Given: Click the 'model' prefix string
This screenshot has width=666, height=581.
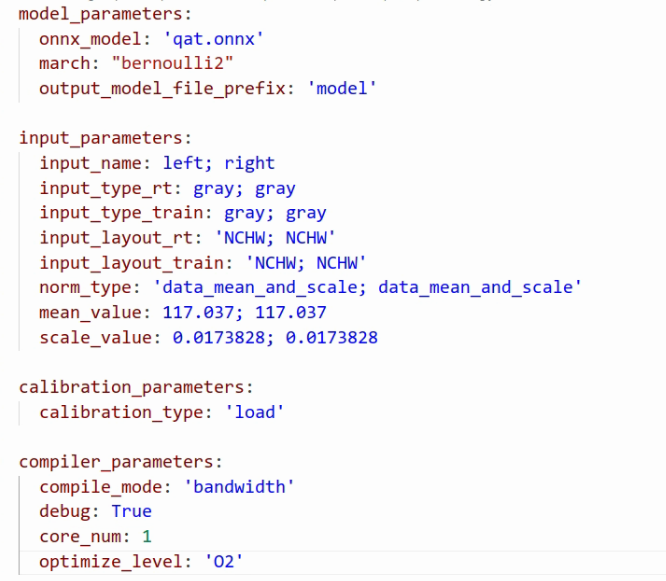Looking at the screenshot, I should tap(345, 89).
